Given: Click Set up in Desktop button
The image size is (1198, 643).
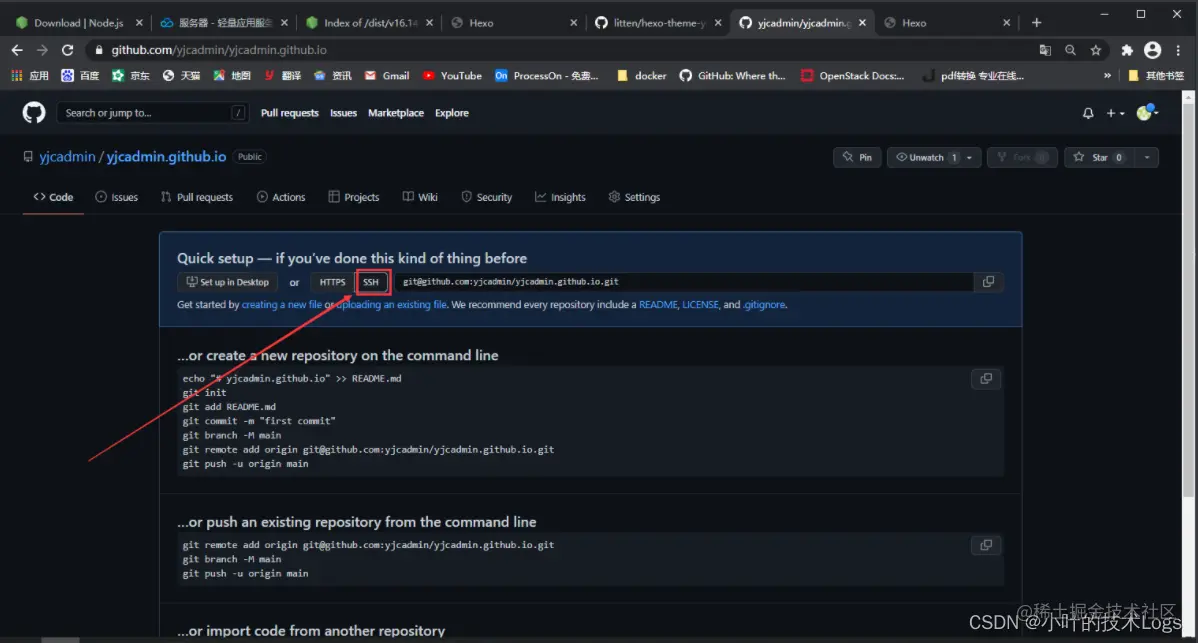Looking at the screenshot, I should 228,282.
